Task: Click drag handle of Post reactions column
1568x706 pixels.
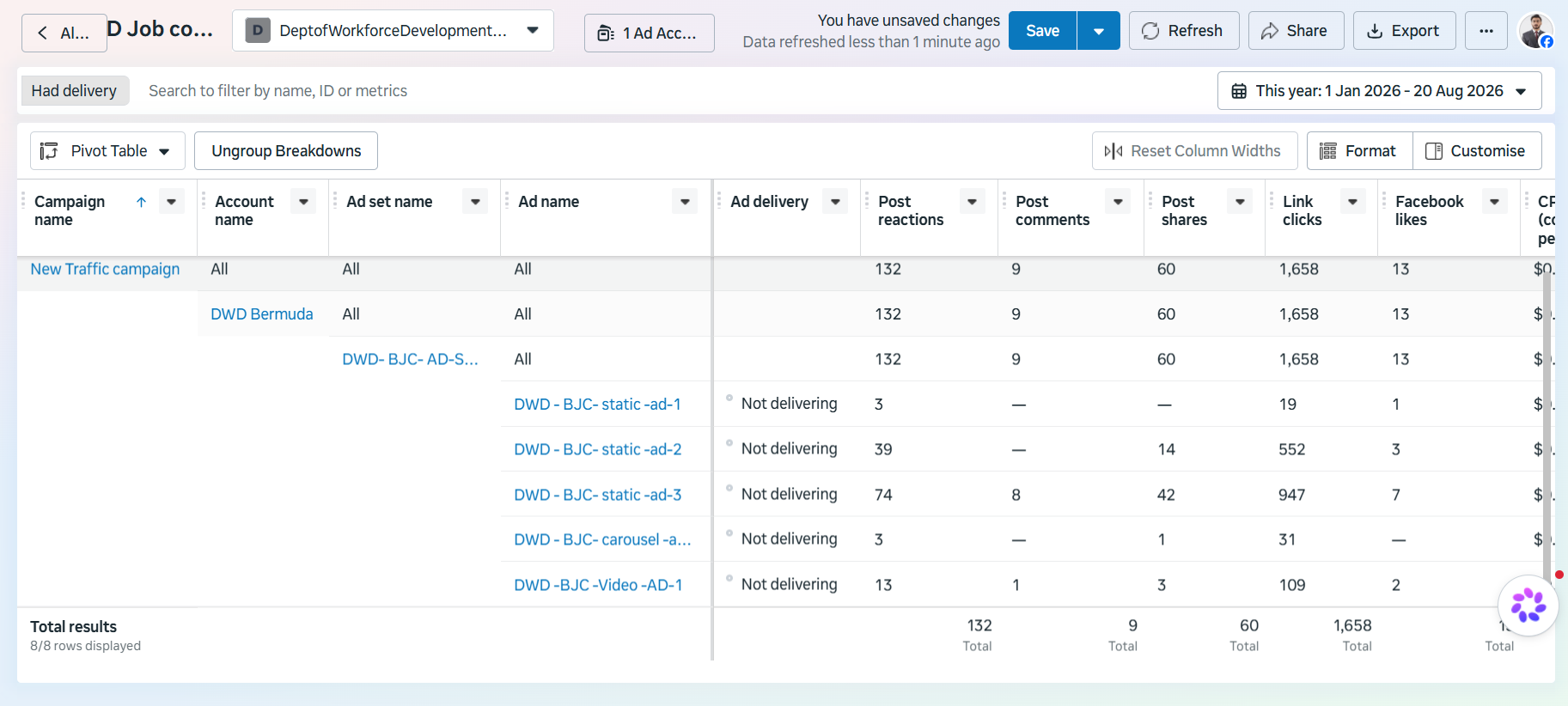Action: point(867,202)
